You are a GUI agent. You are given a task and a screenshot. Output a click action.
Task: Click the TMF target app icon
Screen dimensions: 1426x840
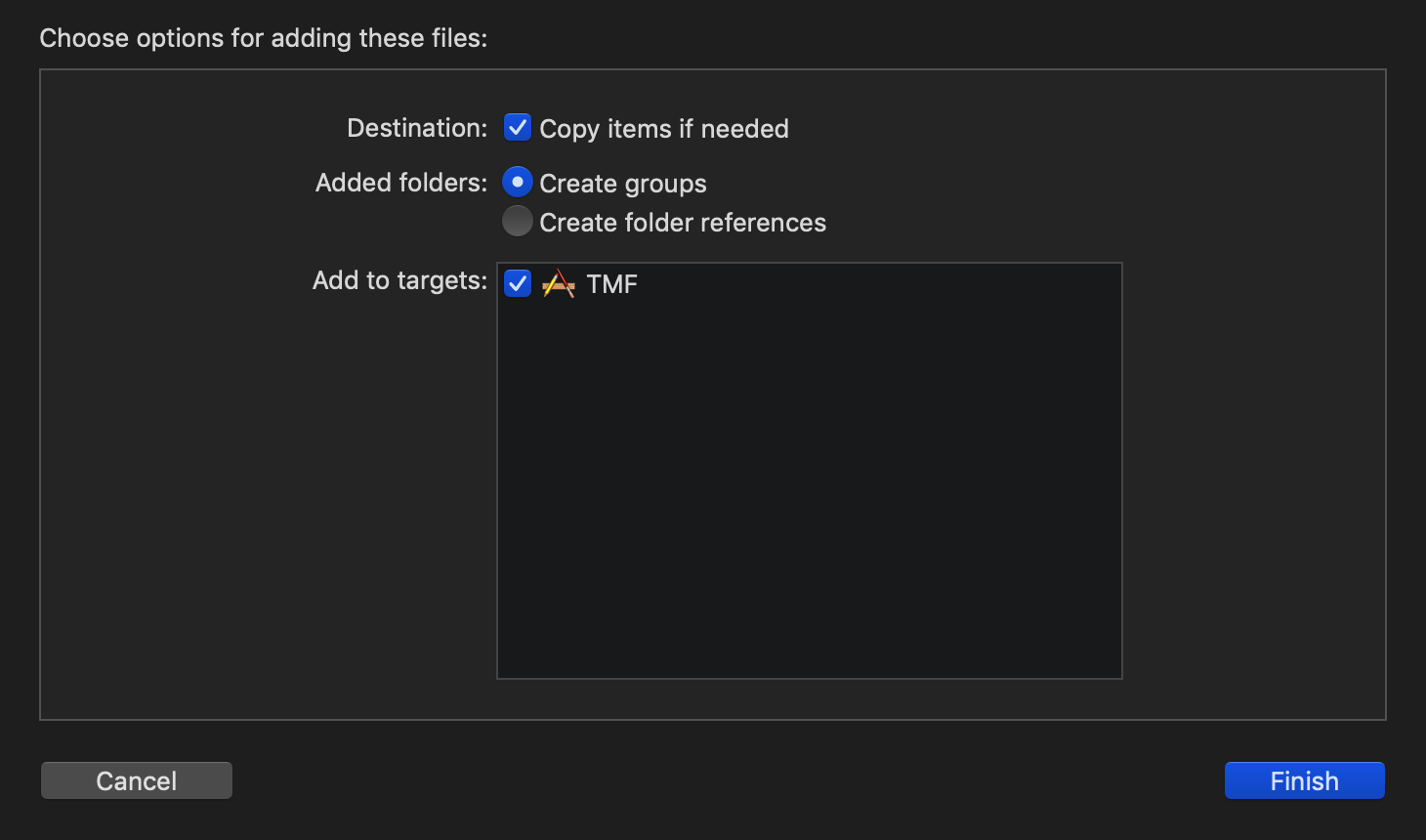click(558, 284)
